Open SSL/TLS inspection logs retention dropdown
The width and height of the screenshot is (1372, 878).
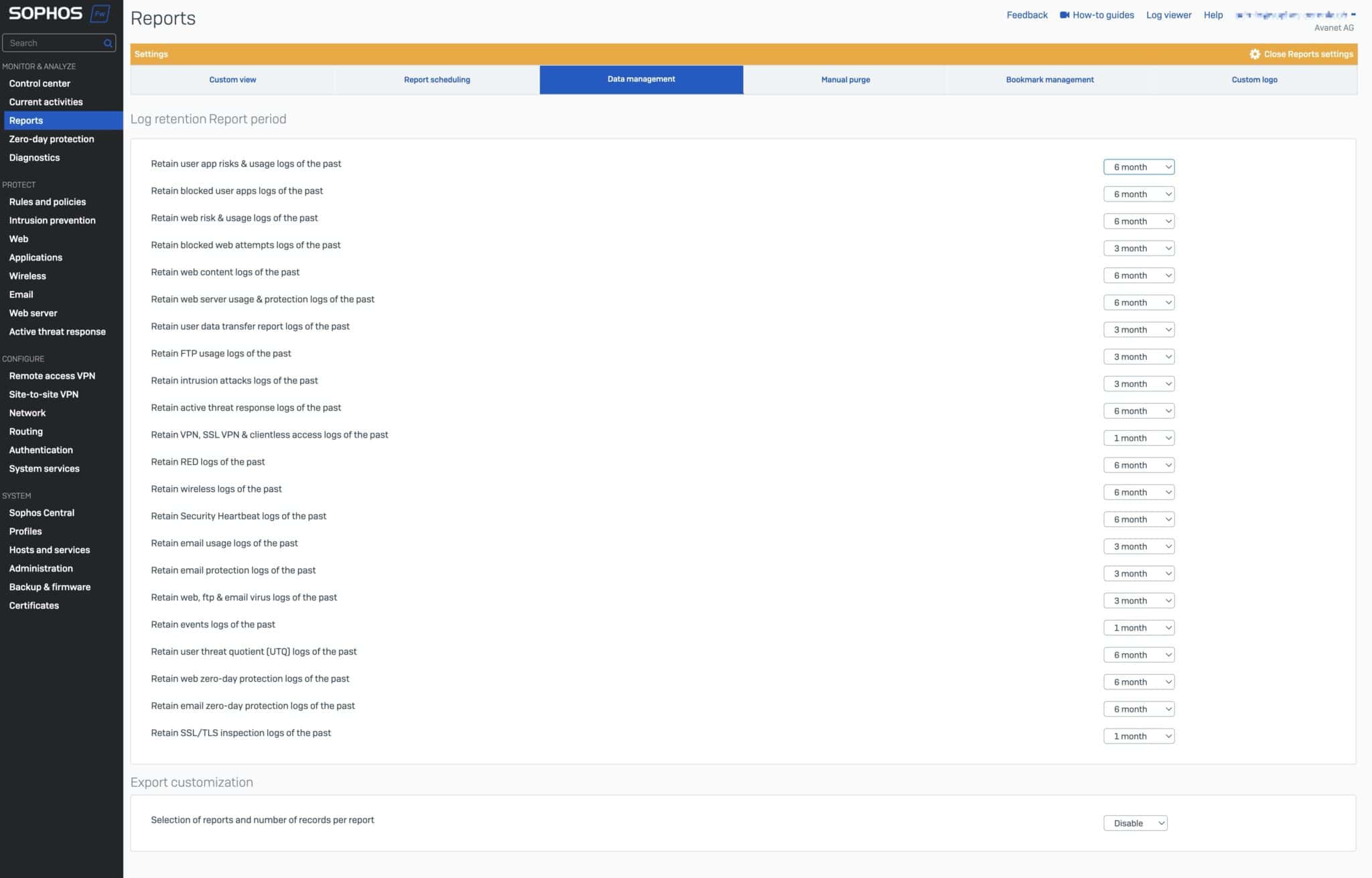1138,735
